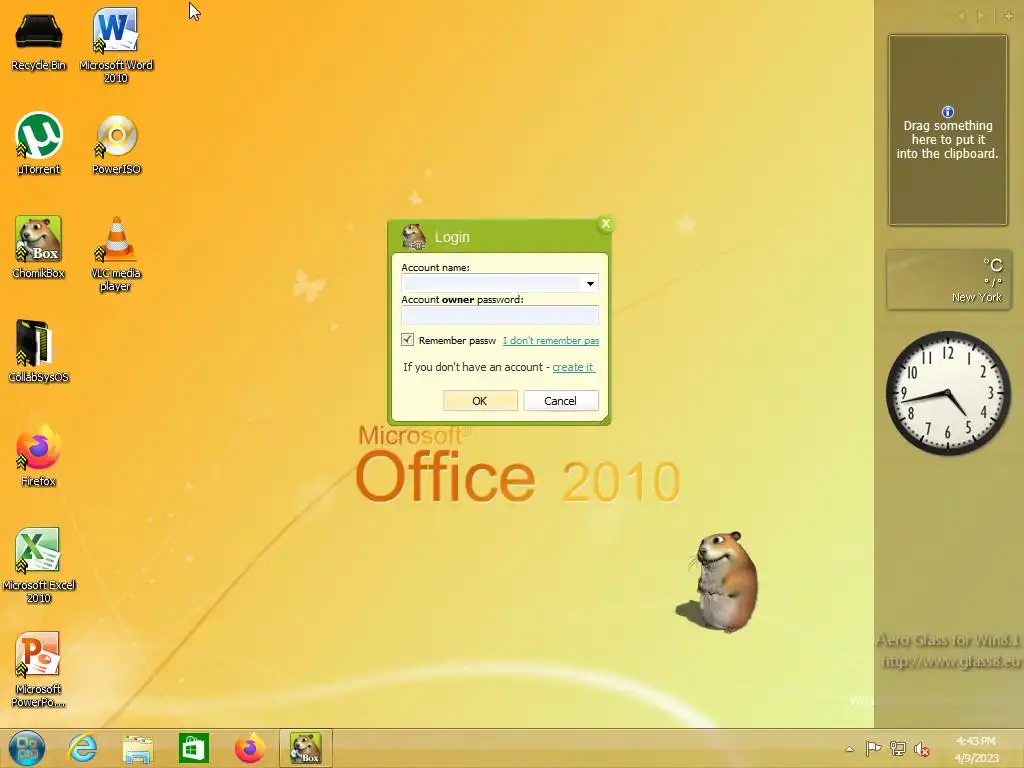Screen dimensions: 1024x768
Task: Expand the Account name dropdown arrow
Action: pyautogui.click(x=590, y=283)
